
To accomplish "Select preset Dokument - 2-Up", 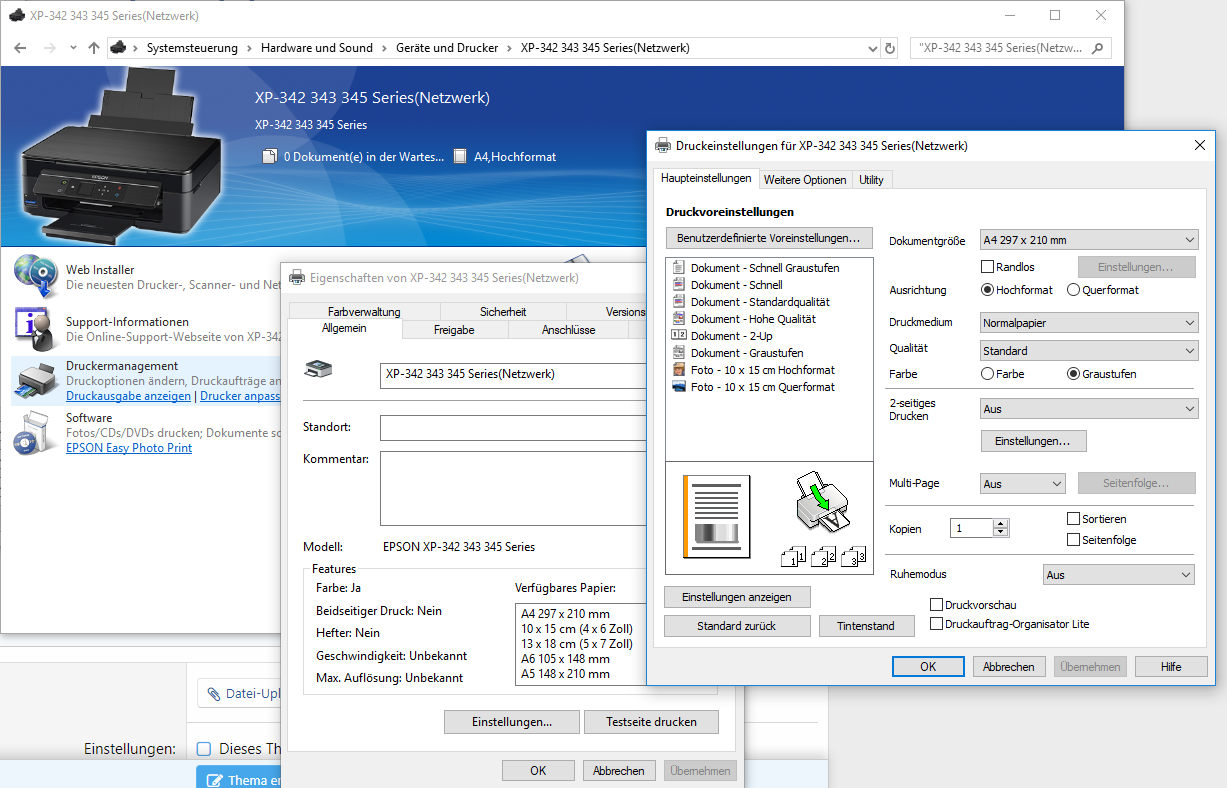I will pyautogui.click(x=723, y=336).
